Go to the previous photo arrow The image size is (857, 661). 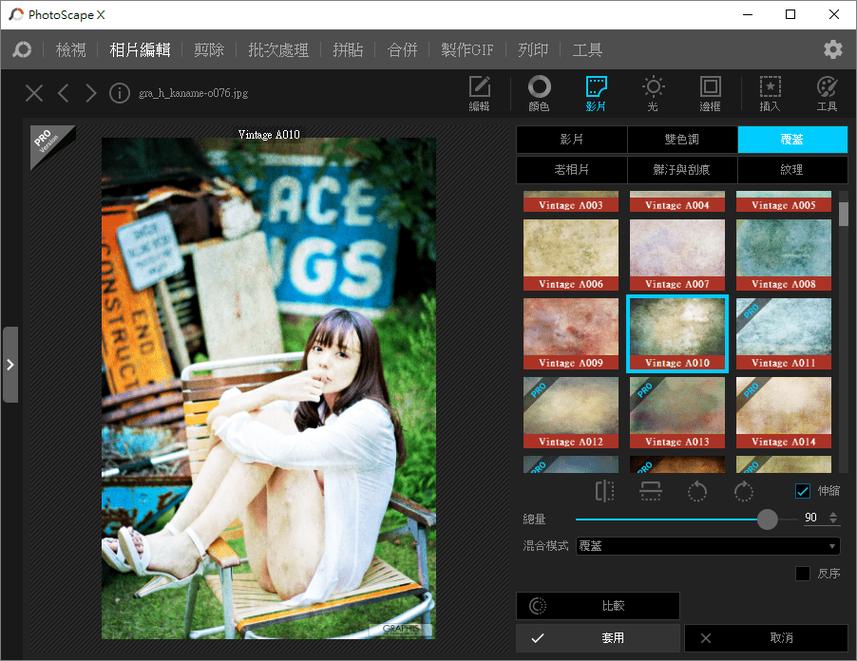[63, 93]
